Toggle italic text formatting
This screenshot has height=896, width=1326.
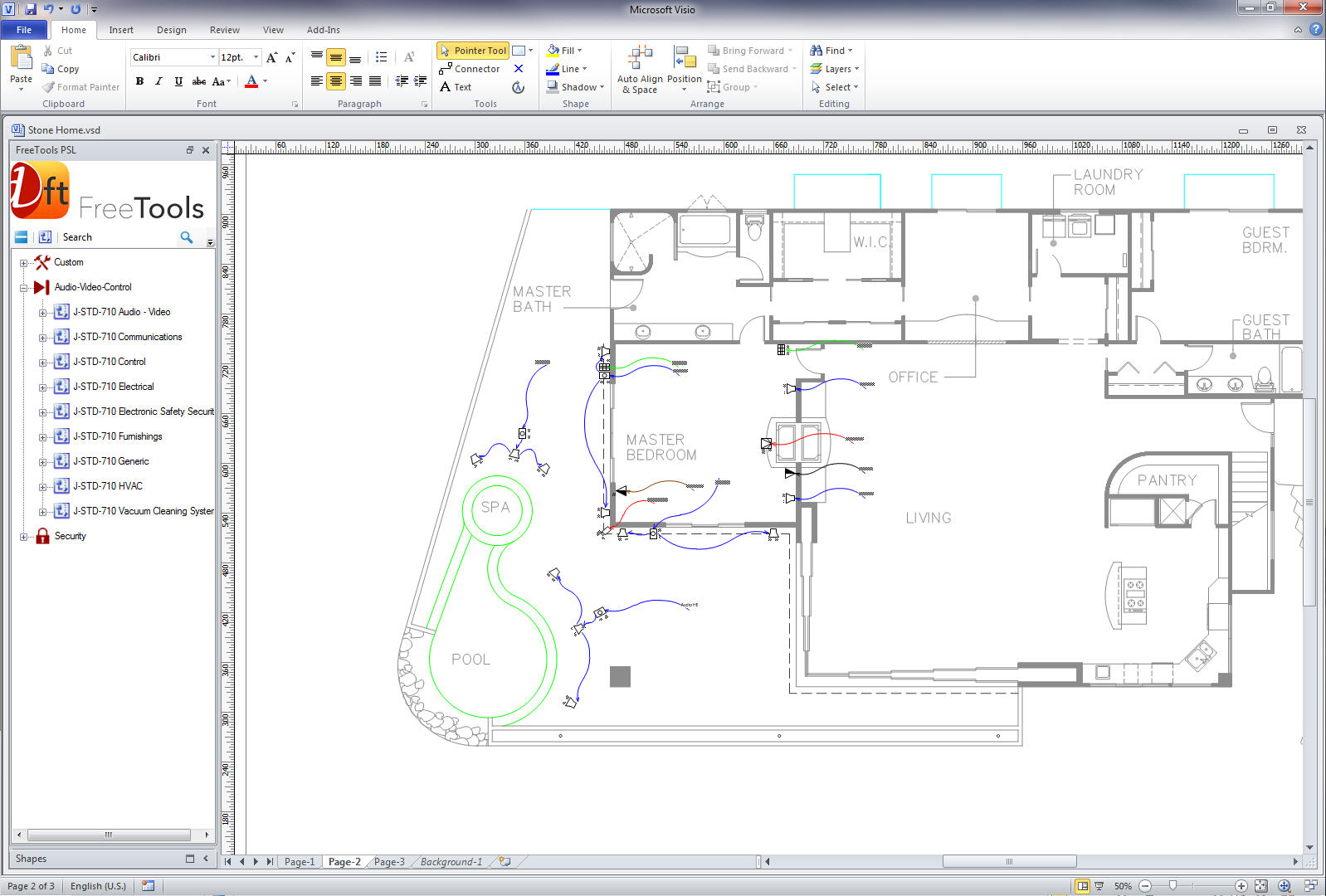tap(158, 81)
